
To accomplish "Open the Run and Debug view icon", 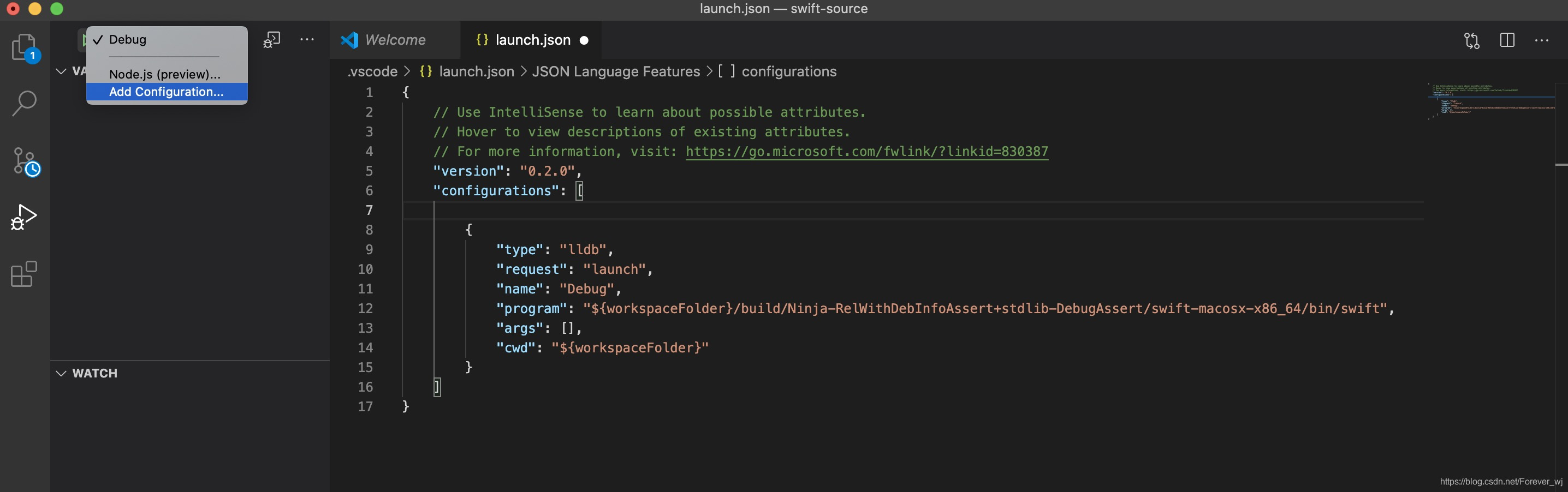I will [25, 217].
